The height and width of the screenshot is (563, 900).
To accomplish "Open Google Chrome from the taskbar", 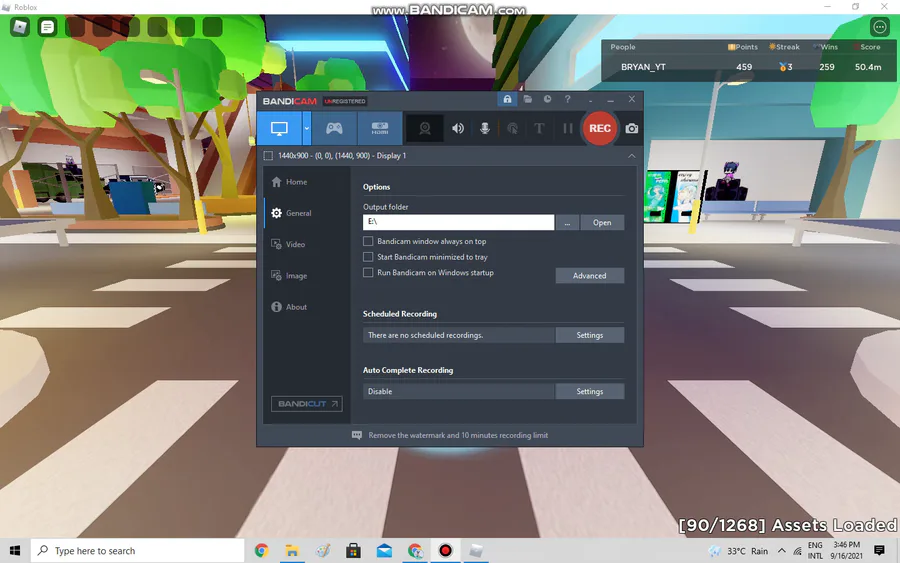I will [x=262, y=551].
